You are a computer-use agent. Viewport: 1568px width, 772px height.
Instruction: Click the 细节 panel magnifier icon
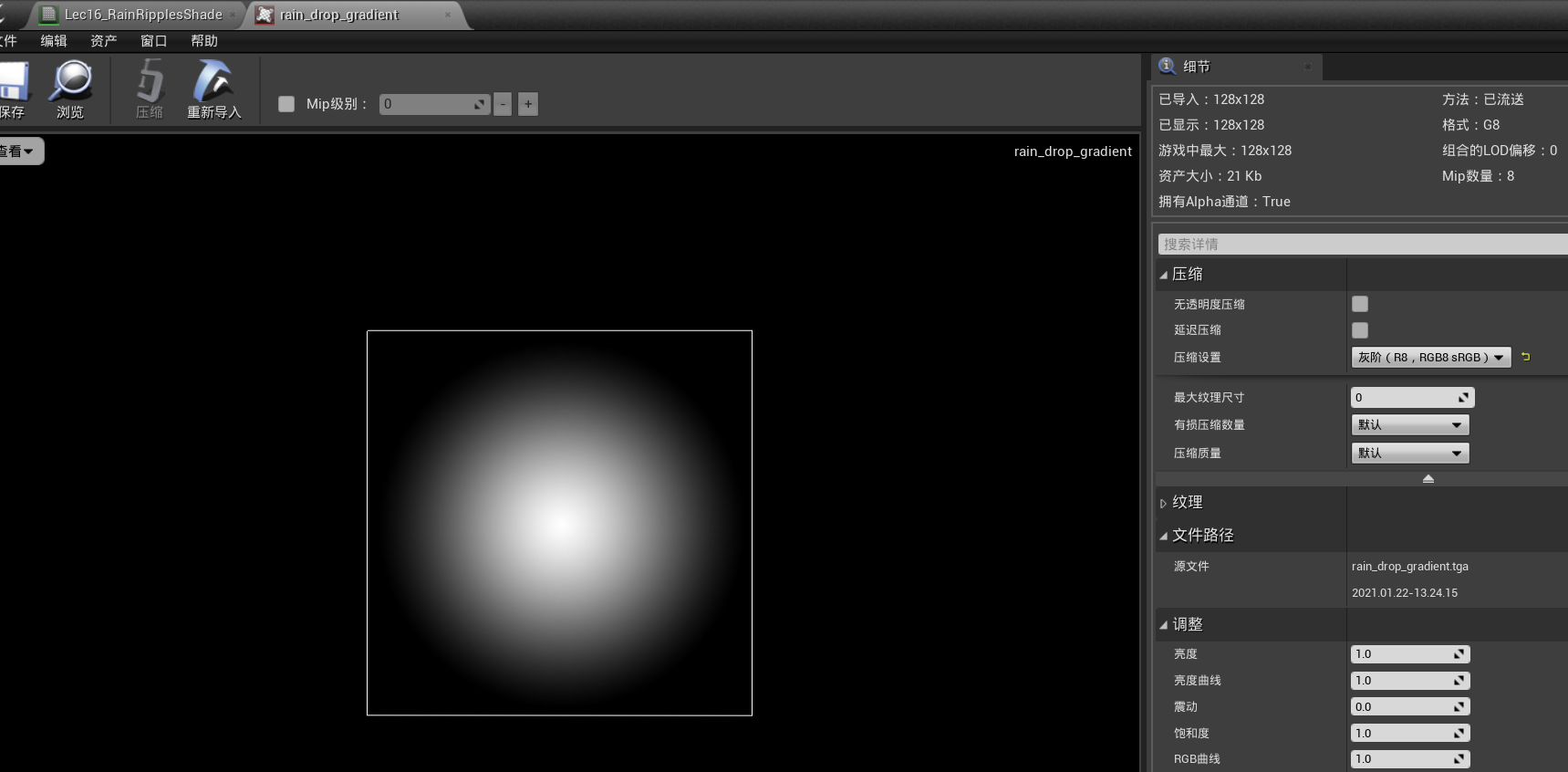(x=1167, y=66)
